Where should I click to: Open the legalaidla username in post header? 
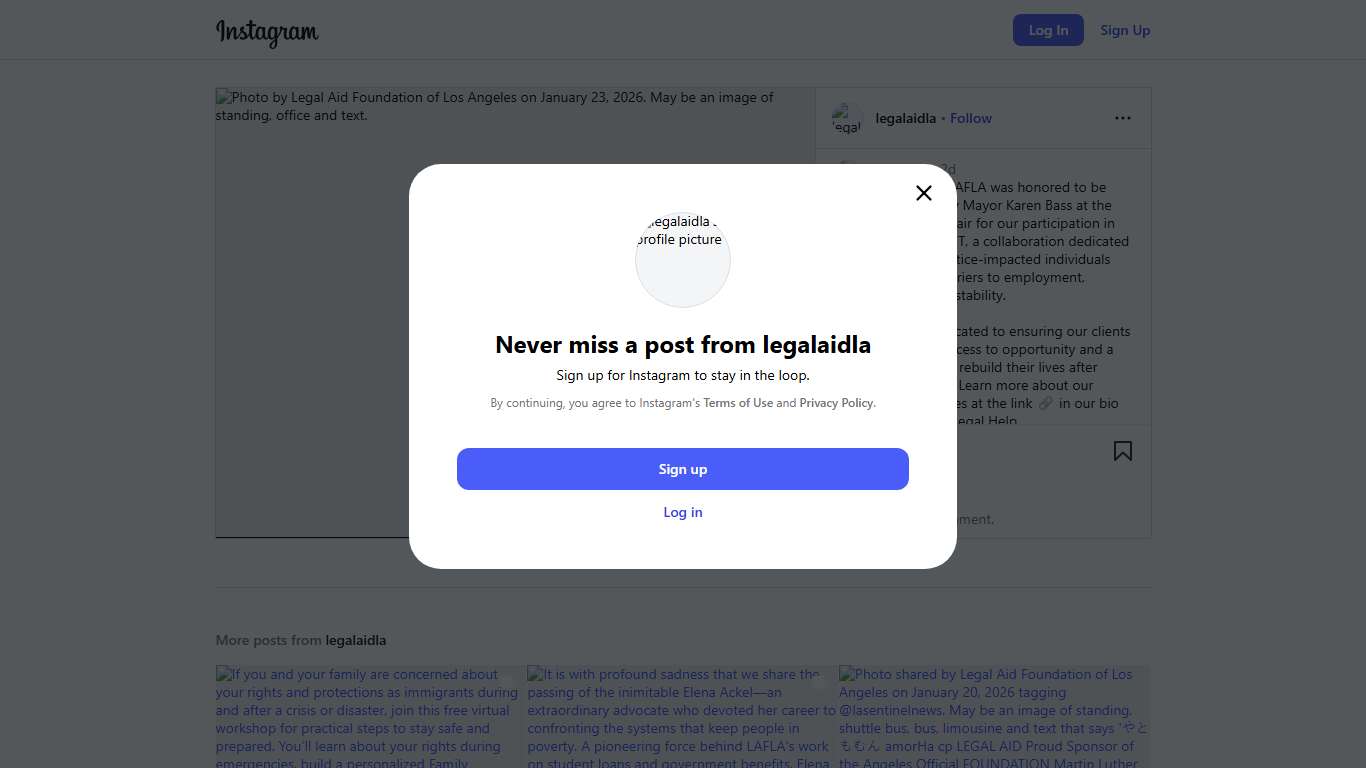tap(905, 118)
